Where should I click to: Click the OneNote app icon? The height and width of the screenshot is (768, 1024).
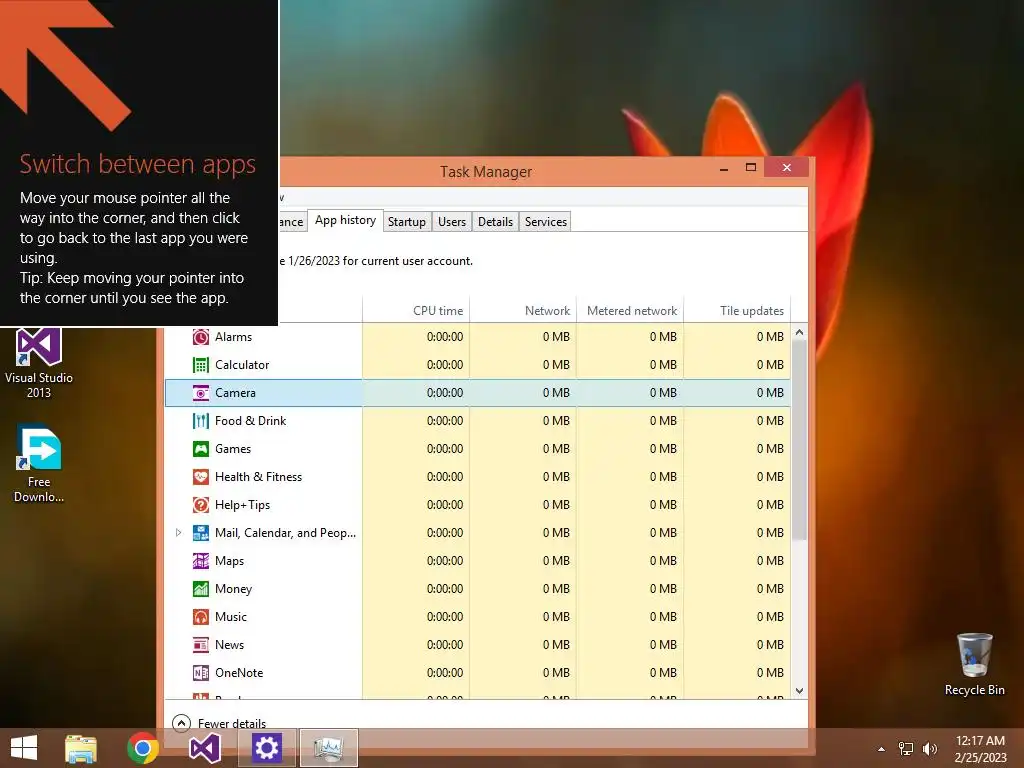(200, 673)
